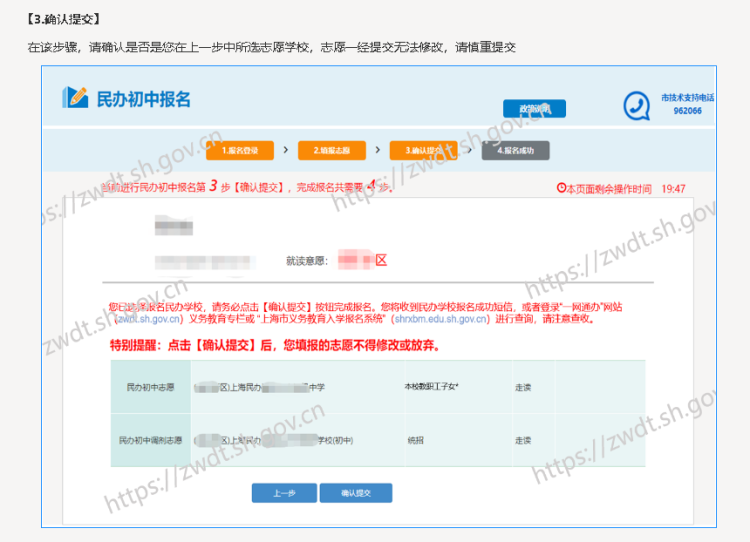Screen dimensions: 750x542
Task: Click arrow between steps 1 and 2
Action: [286, 150]
